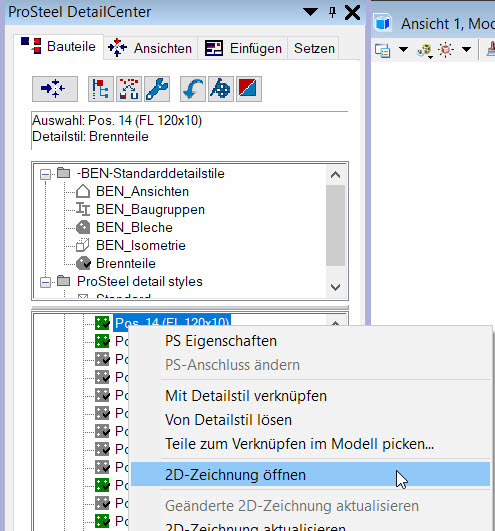Click the -BEN-Standarddetailstile folder icon

point(63,173)
